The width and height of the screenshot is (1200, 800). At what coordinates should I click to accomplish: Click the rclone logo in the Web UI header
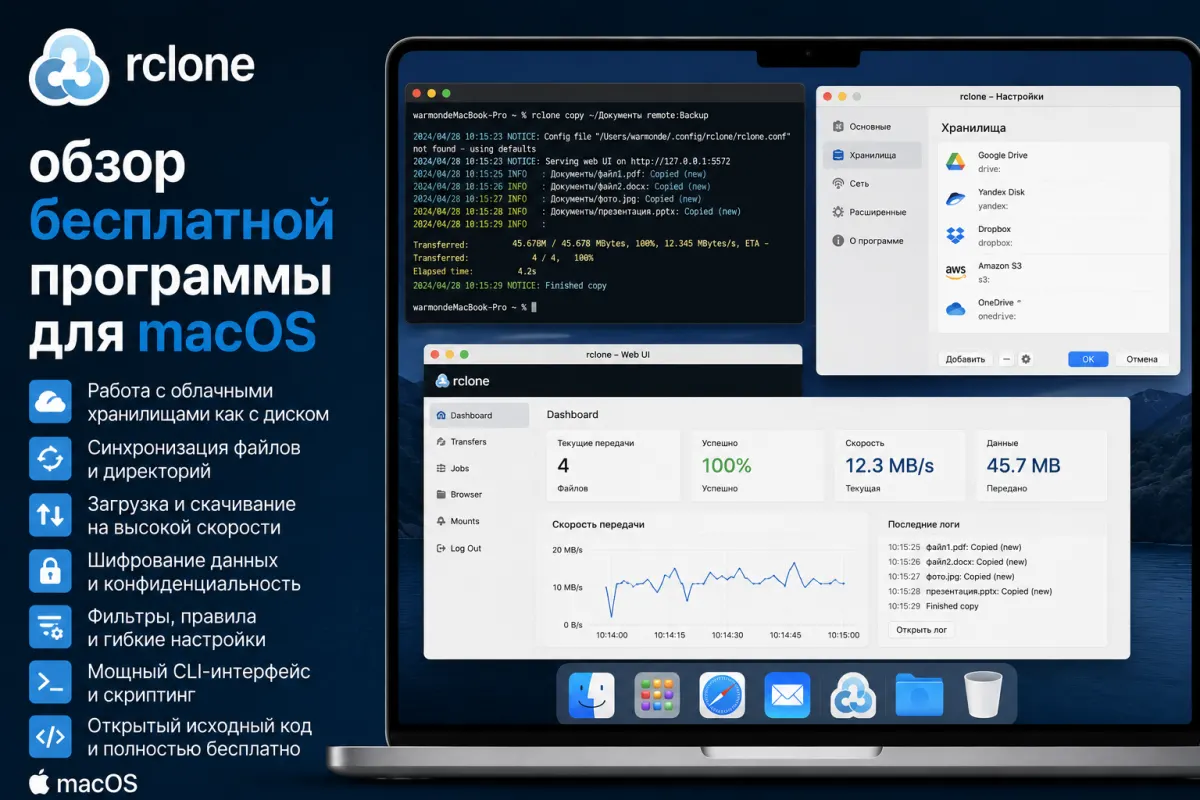(462, 381)
